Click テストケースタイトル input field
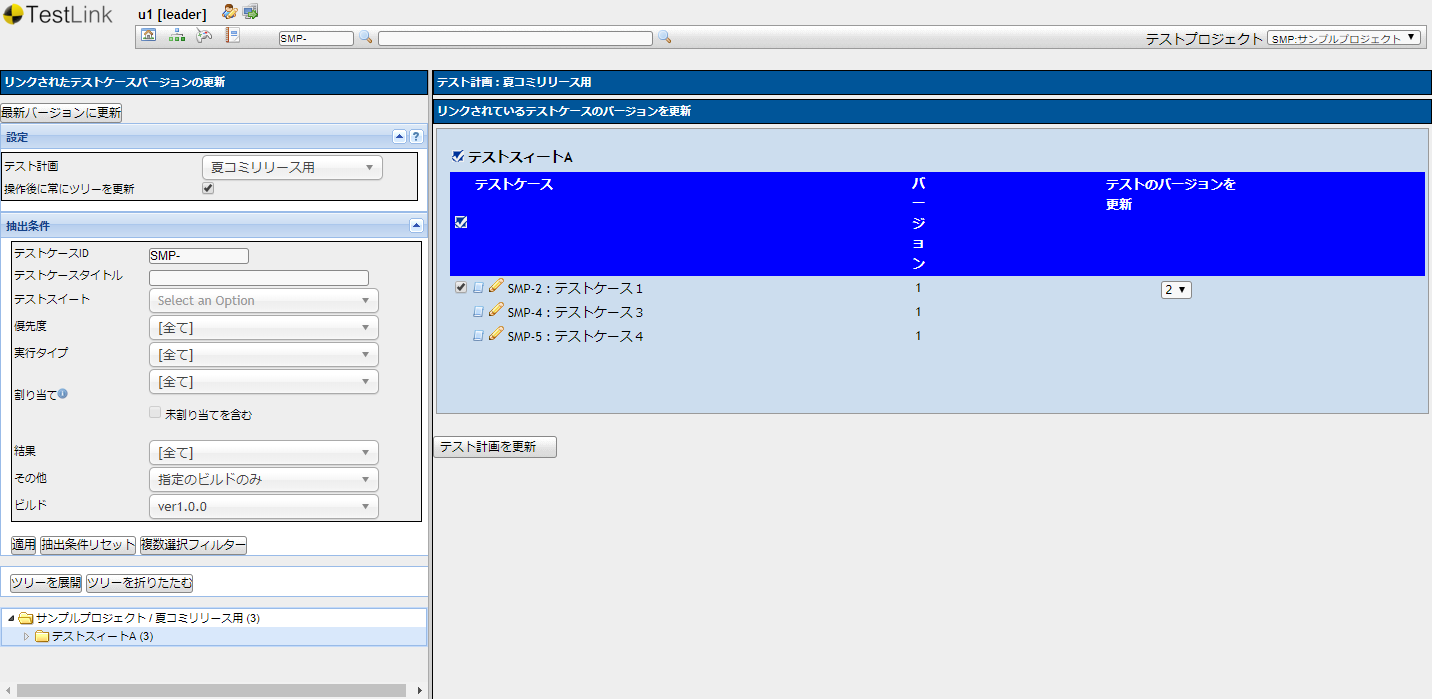The image size is (1432, 699). [x=258, y=278]
